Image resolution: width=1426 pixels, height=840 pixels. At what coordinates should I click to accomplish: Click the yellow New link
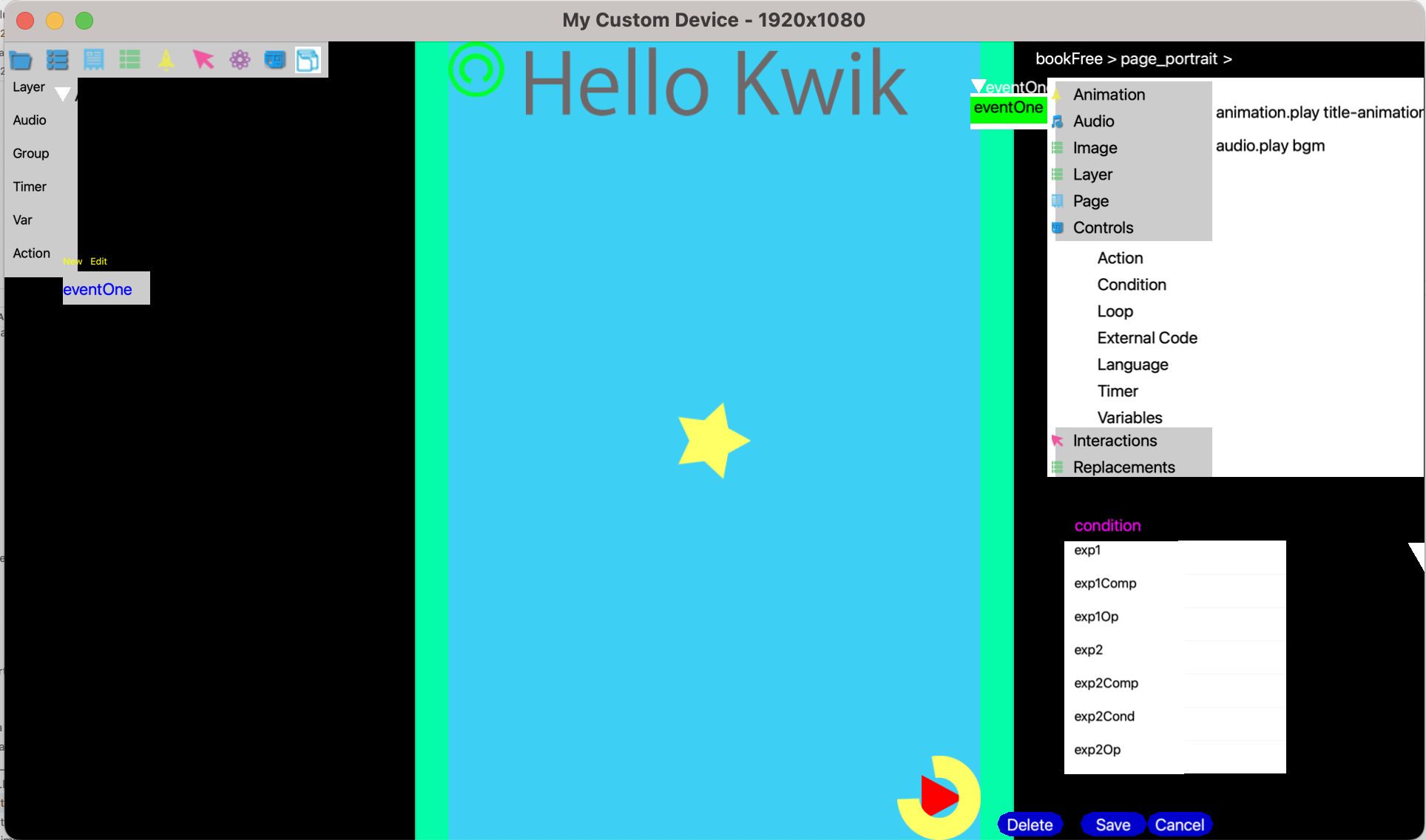[72, 262]
